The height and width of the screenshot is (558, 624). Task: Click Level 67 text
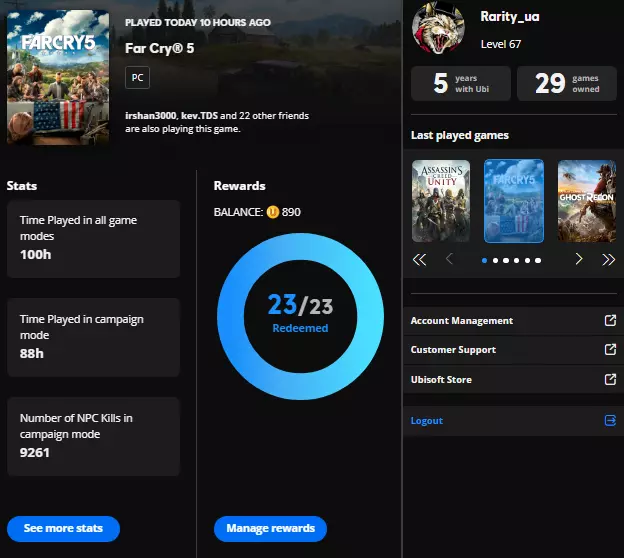coord(501,44)
